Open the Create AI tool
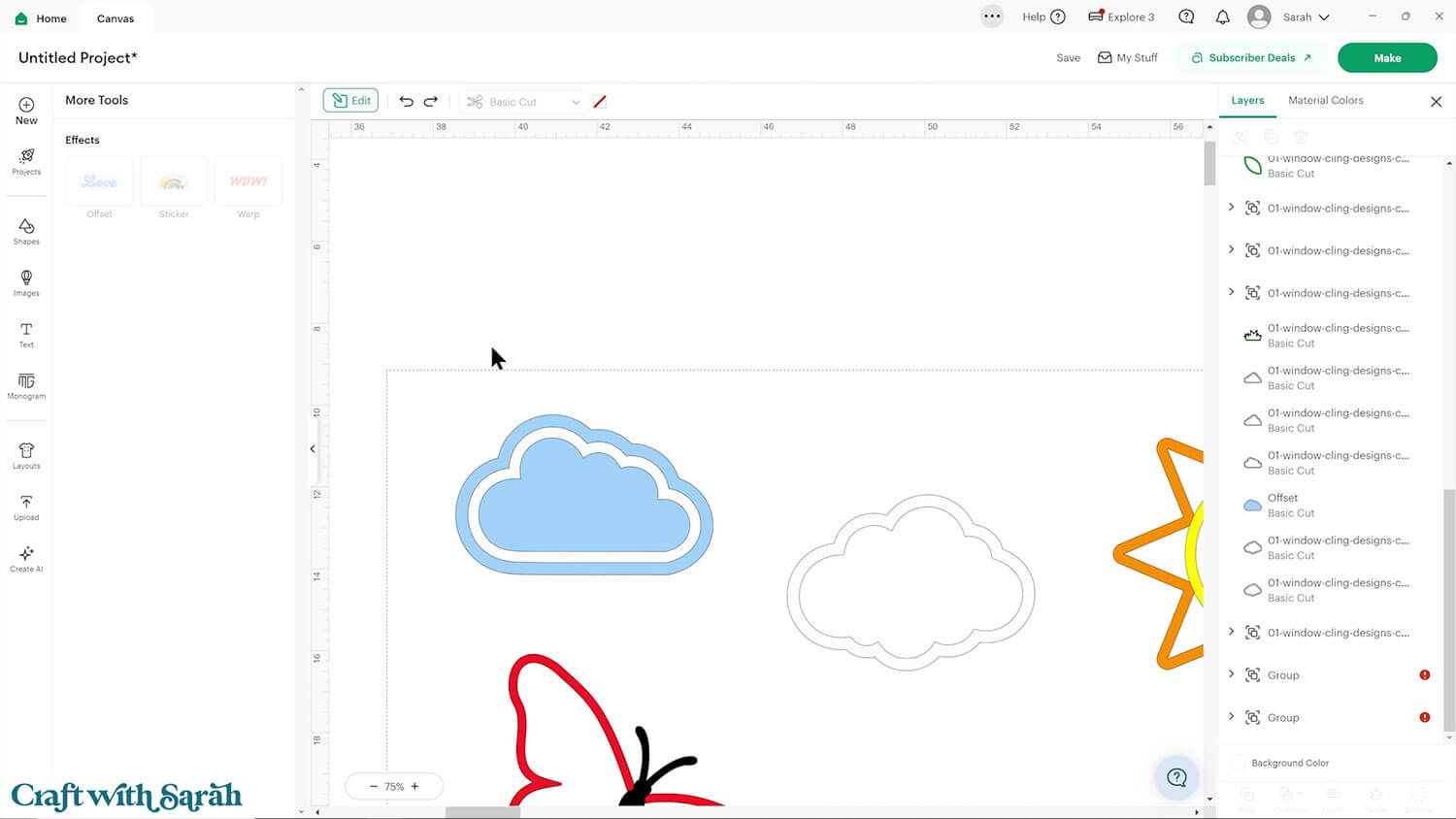Viewport: 1456px width, 819px height. click(x=26, y=558)
